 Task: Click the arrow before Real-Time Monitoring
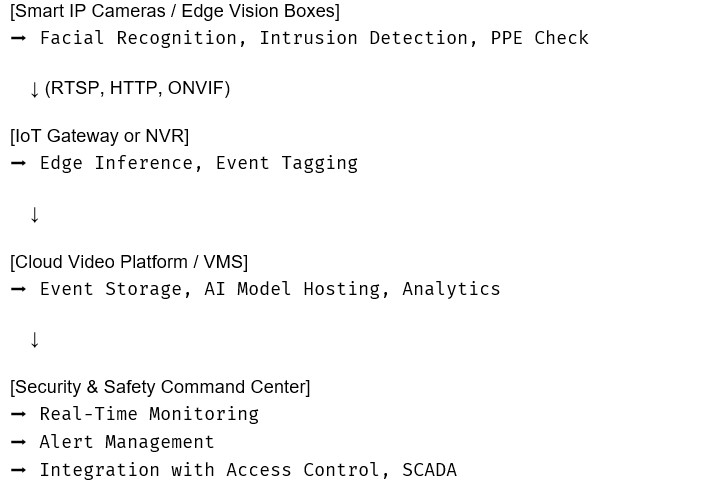click(18, 414)
